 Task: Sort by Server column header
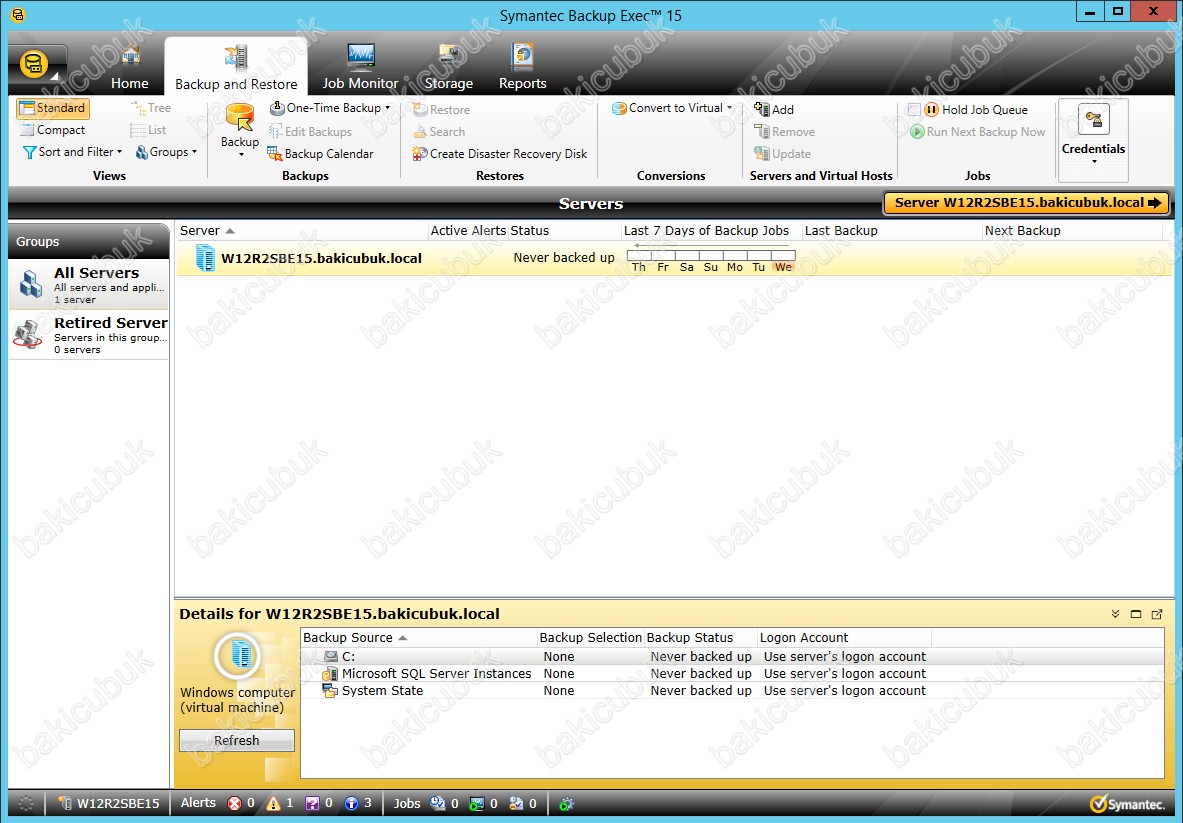click(x=302, y=230)
